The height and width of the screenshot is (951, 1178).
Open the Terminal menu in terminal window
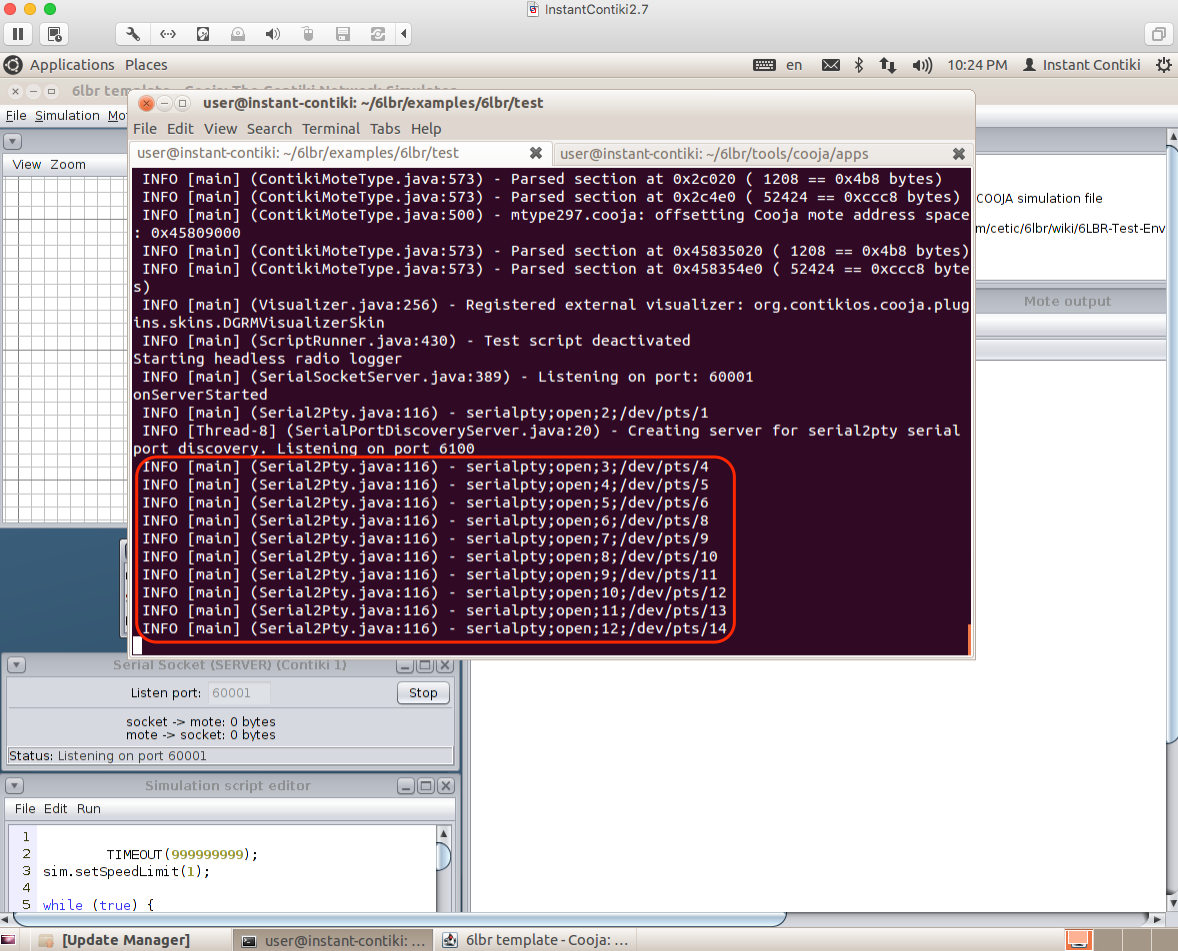[330, 129]
